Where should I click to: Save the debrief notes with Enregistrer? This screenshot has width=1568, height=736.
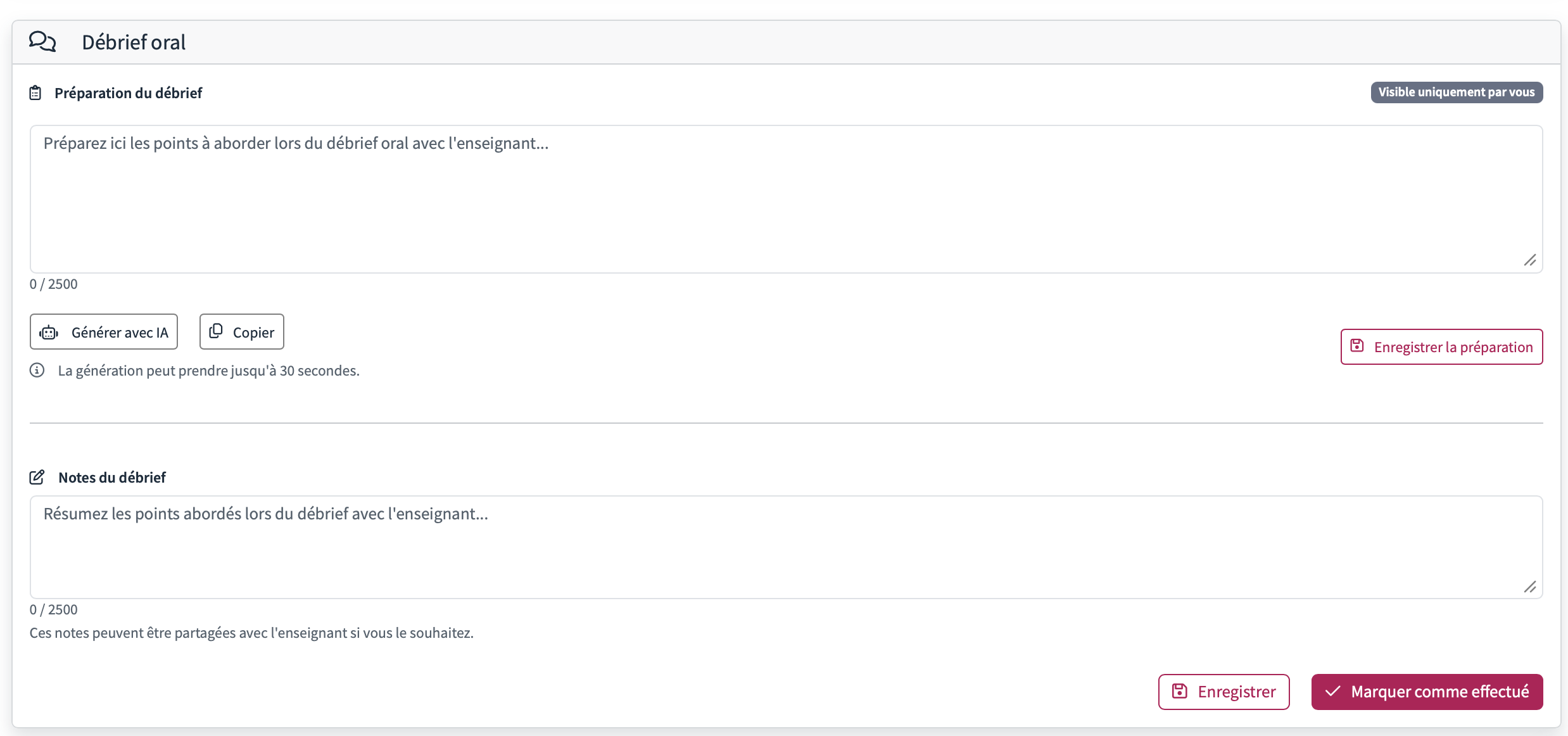click(x=1224, y=692)
